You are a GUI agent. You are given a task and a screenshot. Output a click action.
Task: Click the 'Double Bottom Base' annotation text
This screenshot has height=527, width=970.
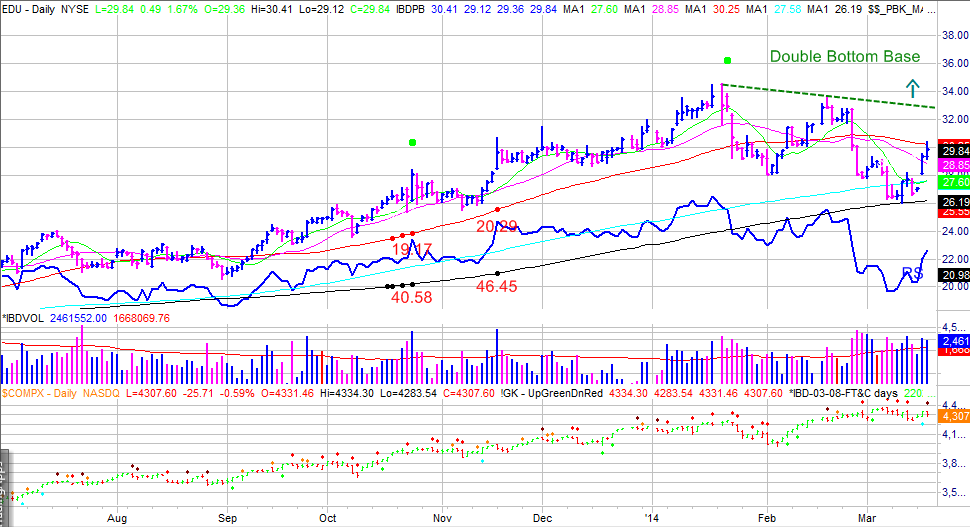coord(844,56)
